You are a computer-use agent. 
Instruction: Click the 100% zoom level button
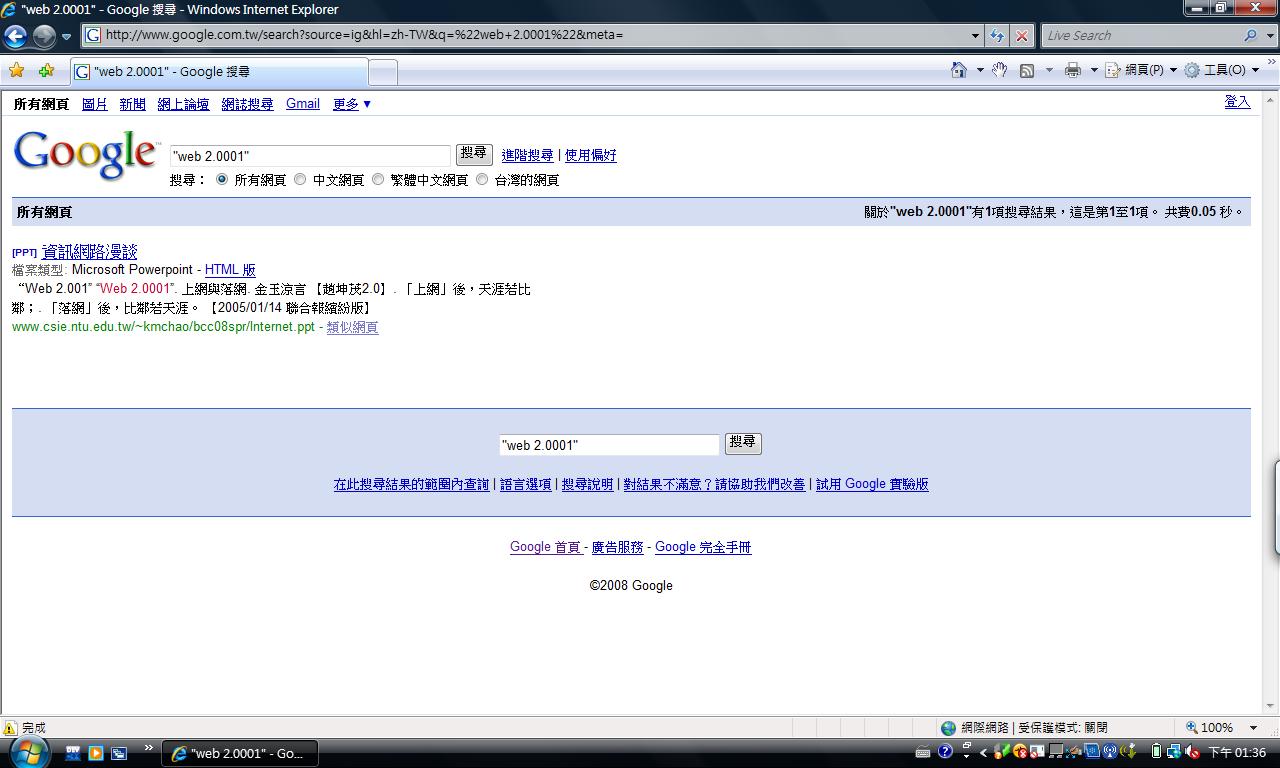point(1209,728)
